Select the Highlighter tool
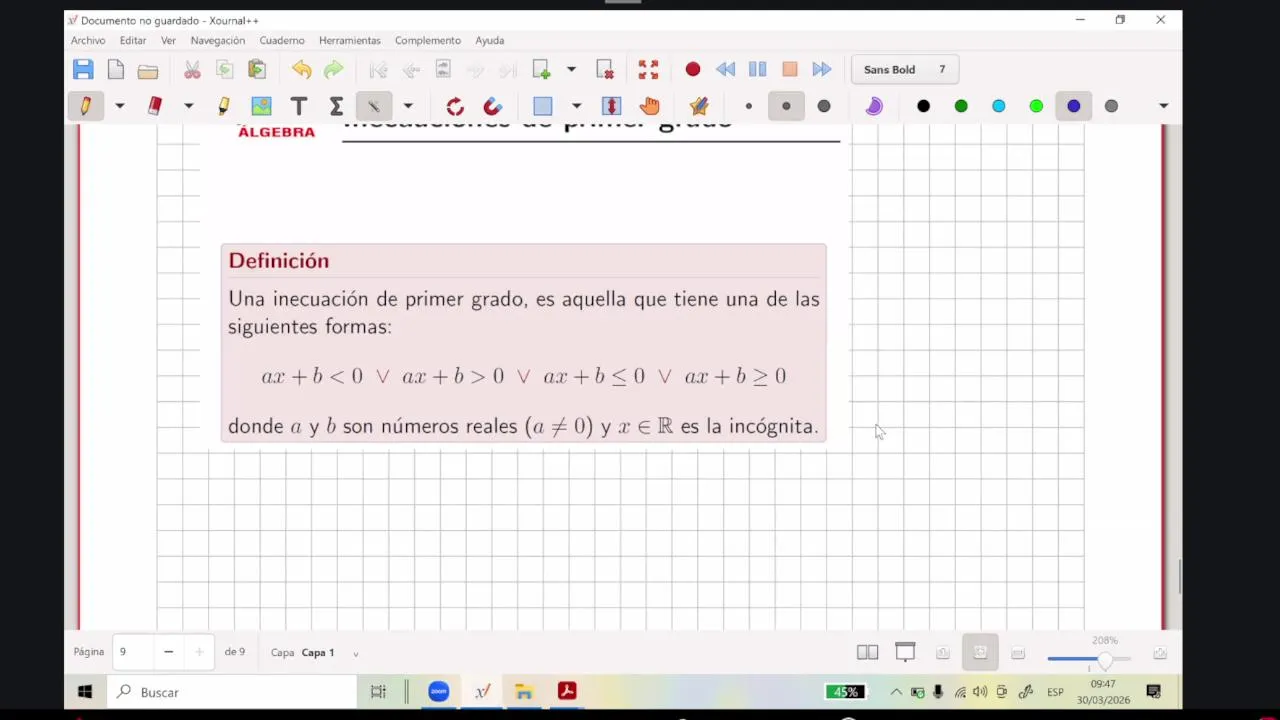Viewport: 1280px width, 720px height. tap(223, 106)
